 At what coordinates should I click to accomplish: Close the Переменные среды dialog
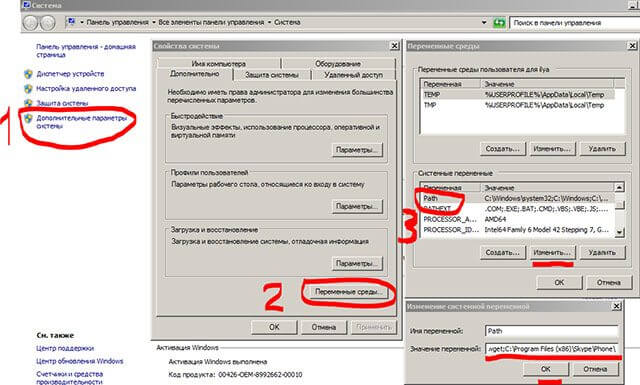[632, 46]
